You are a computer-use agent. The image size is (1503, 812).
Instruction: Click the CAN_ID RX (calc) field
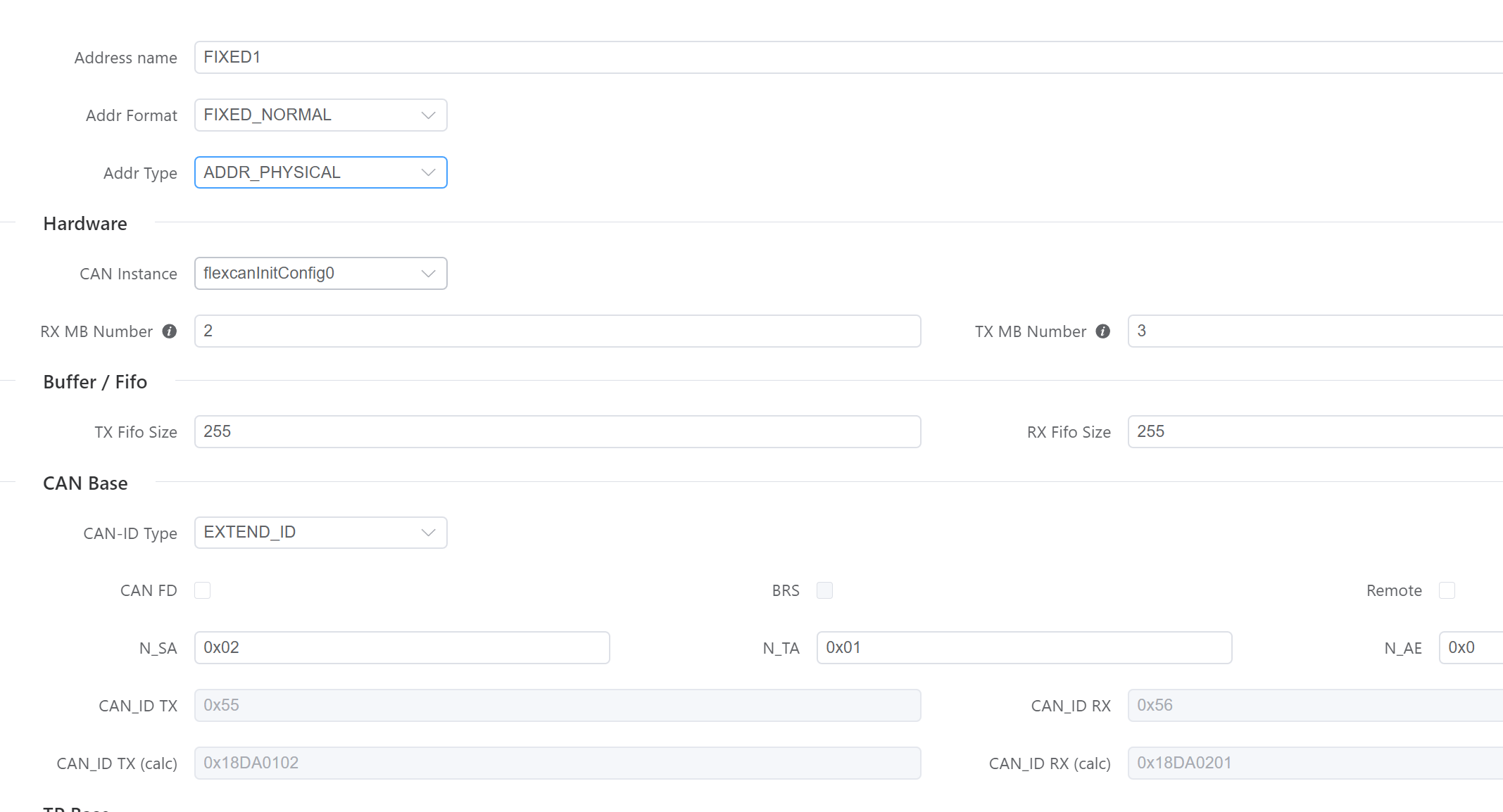(x=1314, y=763)
